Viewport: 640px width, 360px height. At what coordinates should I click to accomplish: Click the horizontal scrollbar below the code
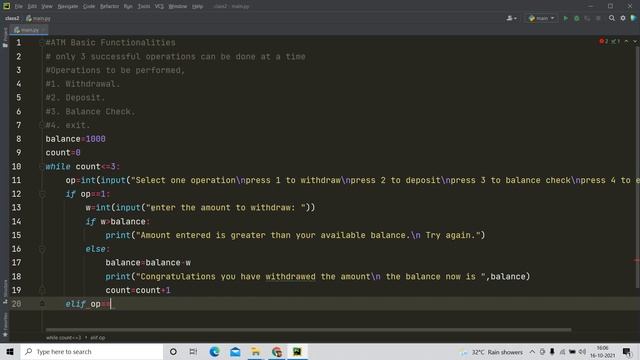point(308,330)
